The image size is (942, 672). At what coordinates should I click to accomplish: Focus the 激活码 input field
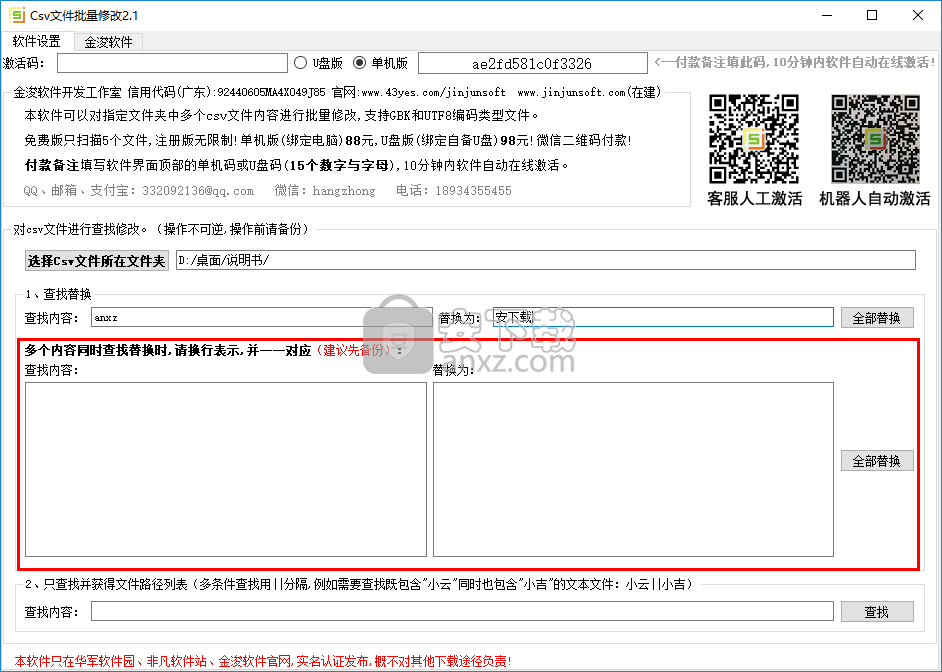coord(172,63)
